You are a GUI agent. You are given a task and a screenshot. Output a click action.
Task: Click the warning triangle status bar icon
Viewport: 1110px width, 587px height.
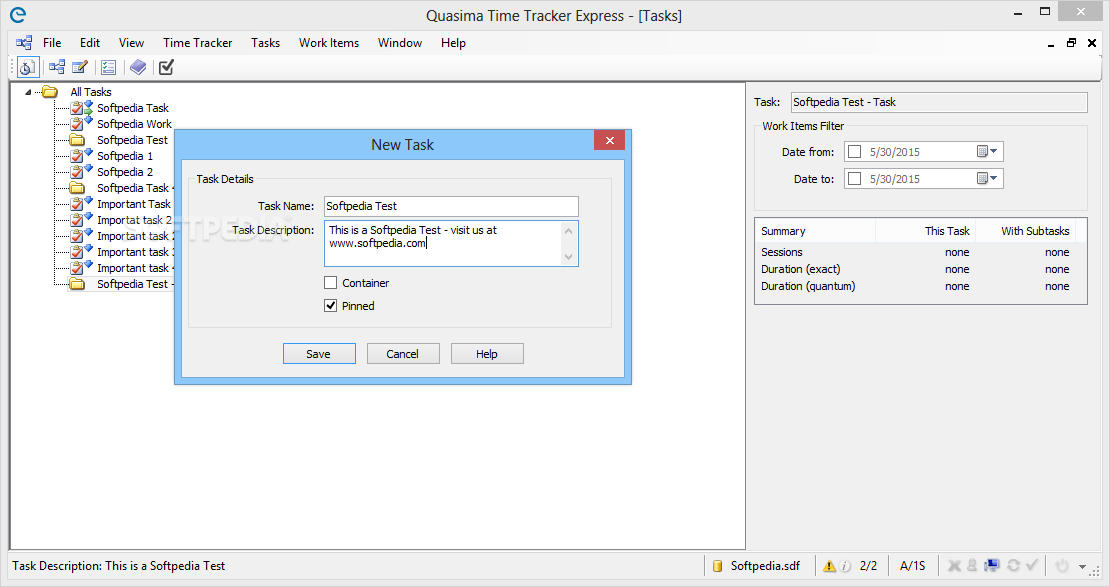coord(829,566)
